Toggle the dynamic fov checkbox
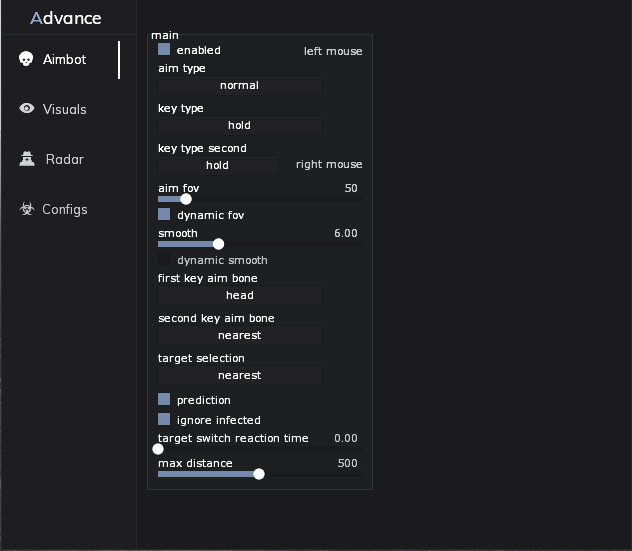The height and width of the screenshot is (551, 632). pos(164,215)
